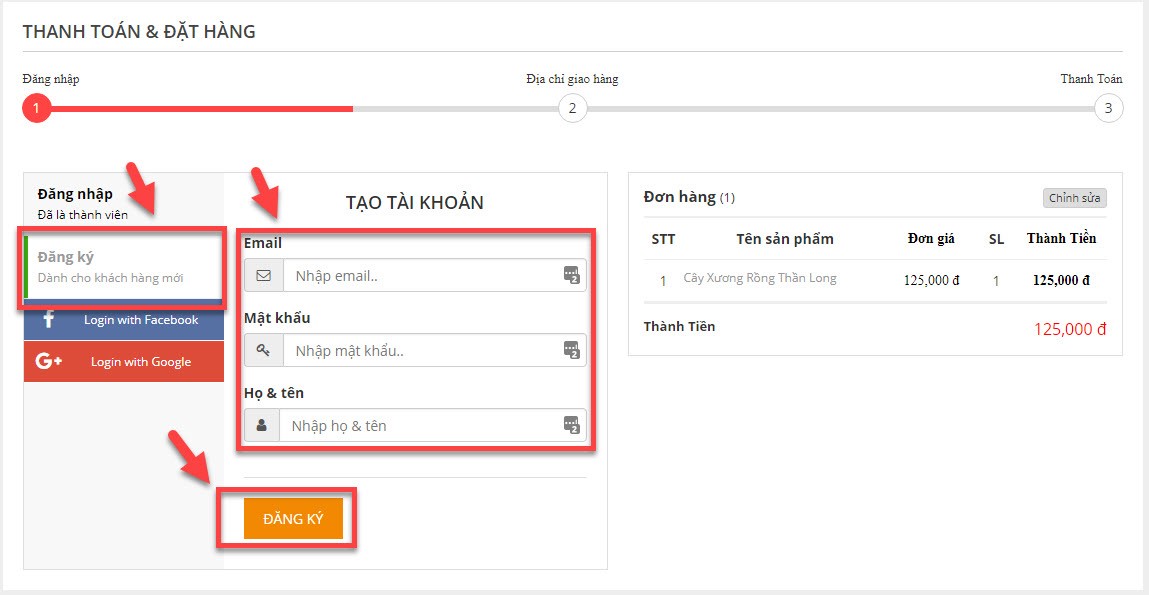This screenshot has width=1149, height=595.
Task: Click the envelope icon beside email field
Action: pos(264,276)
